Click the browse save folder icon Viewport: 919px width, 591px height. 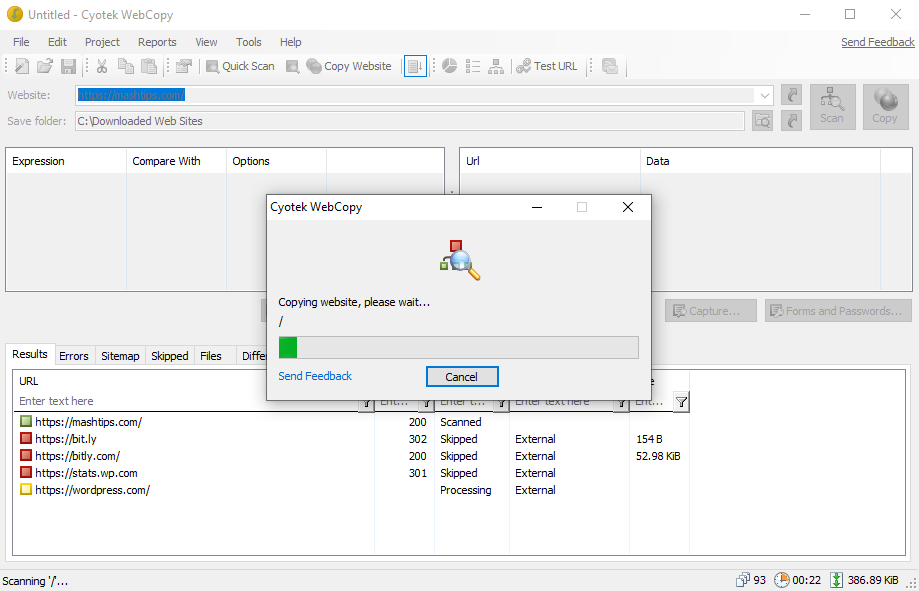tap(762, 121)
